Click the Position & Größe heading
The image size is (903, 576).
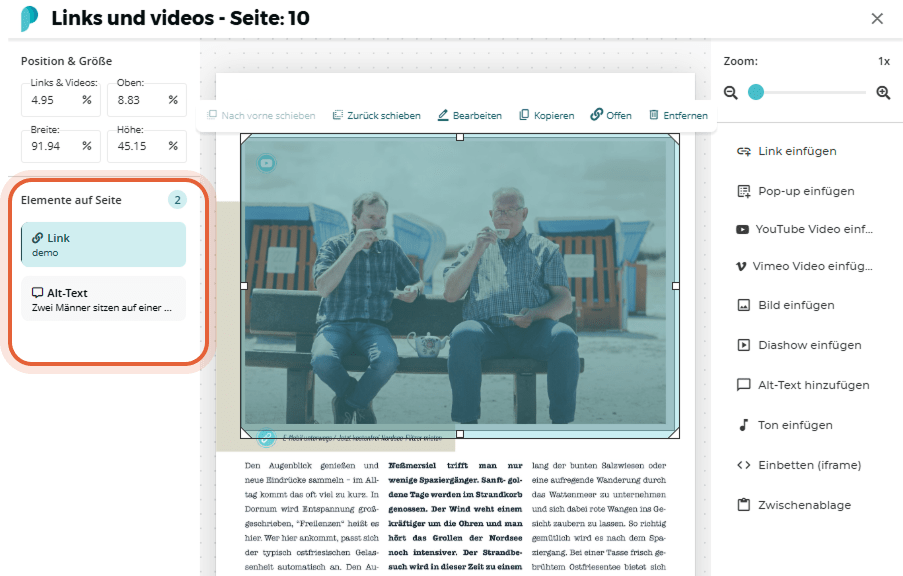pos(66,61)
